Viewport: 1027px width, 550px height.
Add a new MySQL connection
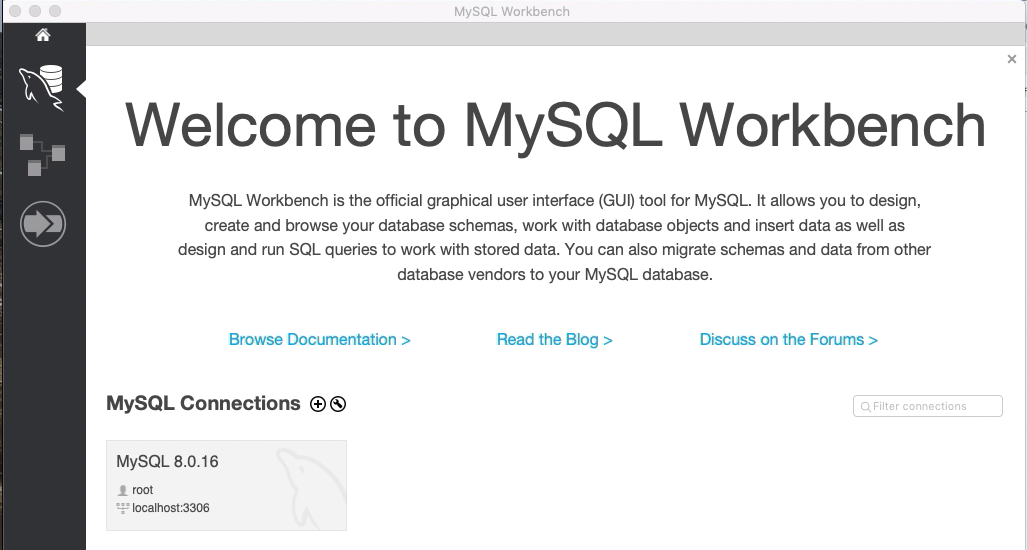[x=318, y=404]
